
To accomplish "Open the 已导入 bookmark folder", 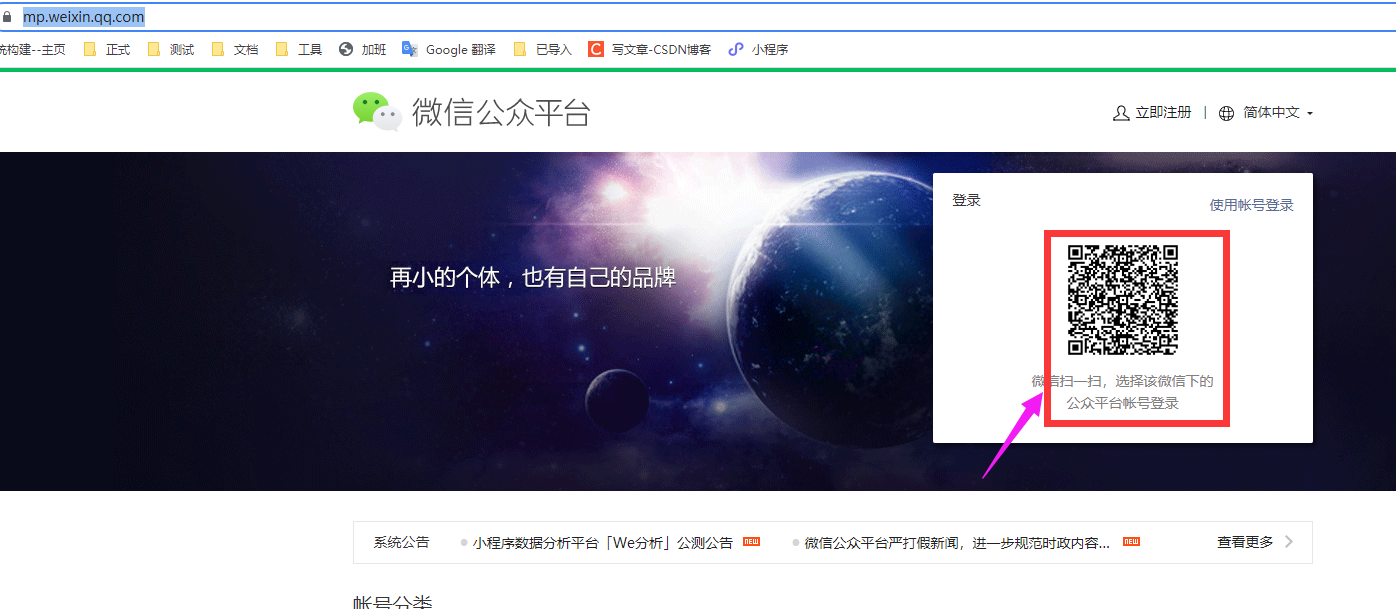I will coord(543,49).
